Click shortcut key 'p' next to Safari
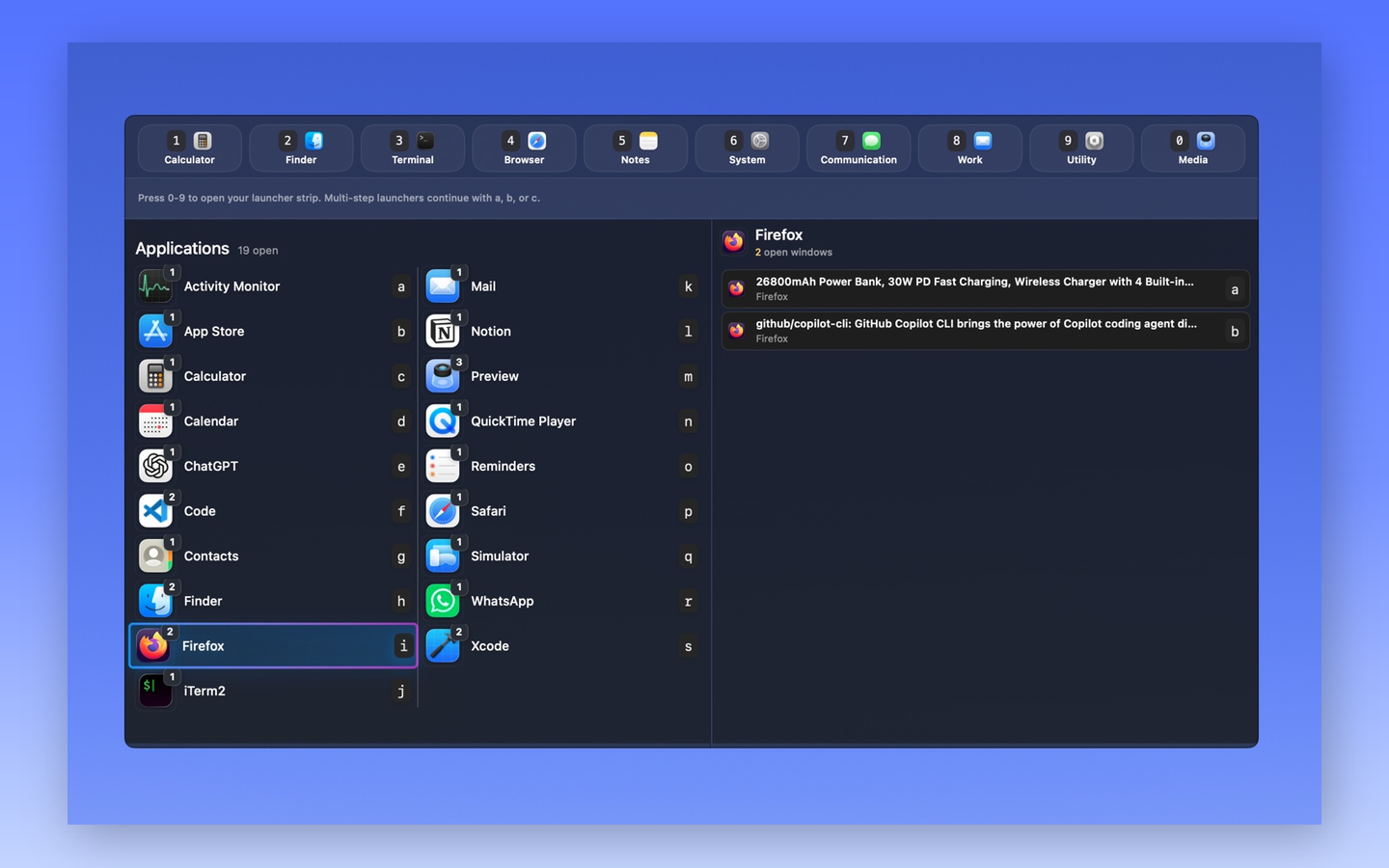The image size is (1389, 868). click(688, 511)
